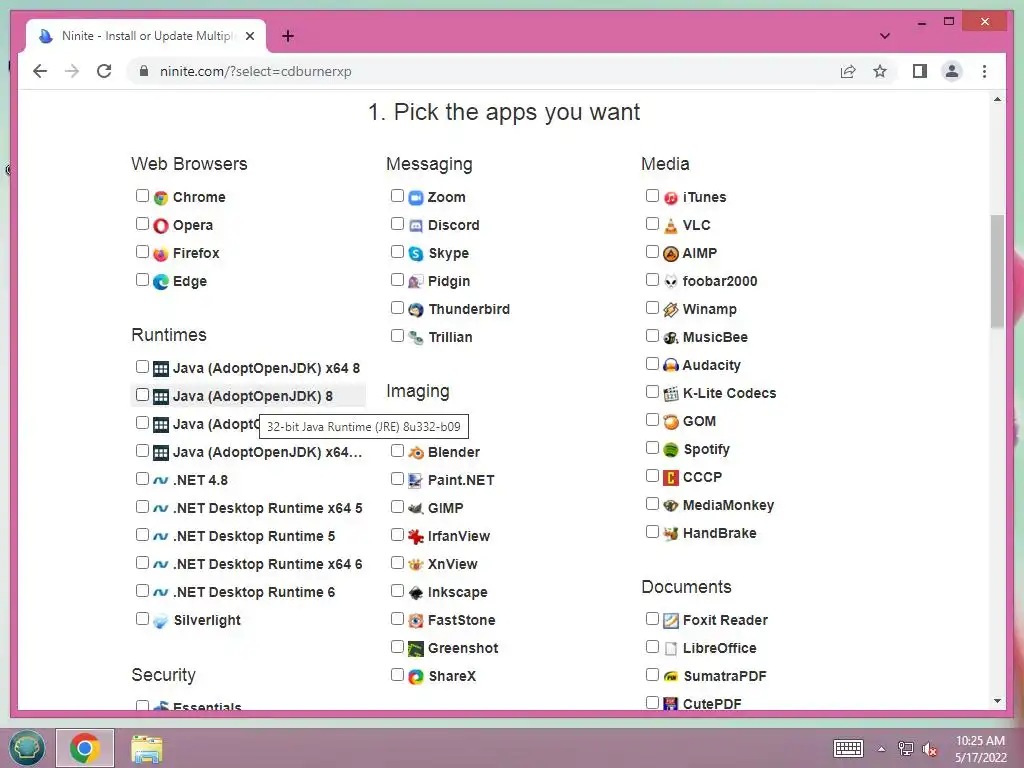Click the foobar2000 alien icon
This screenshot has width=1024, height=768.
click(x=671, y=281)
